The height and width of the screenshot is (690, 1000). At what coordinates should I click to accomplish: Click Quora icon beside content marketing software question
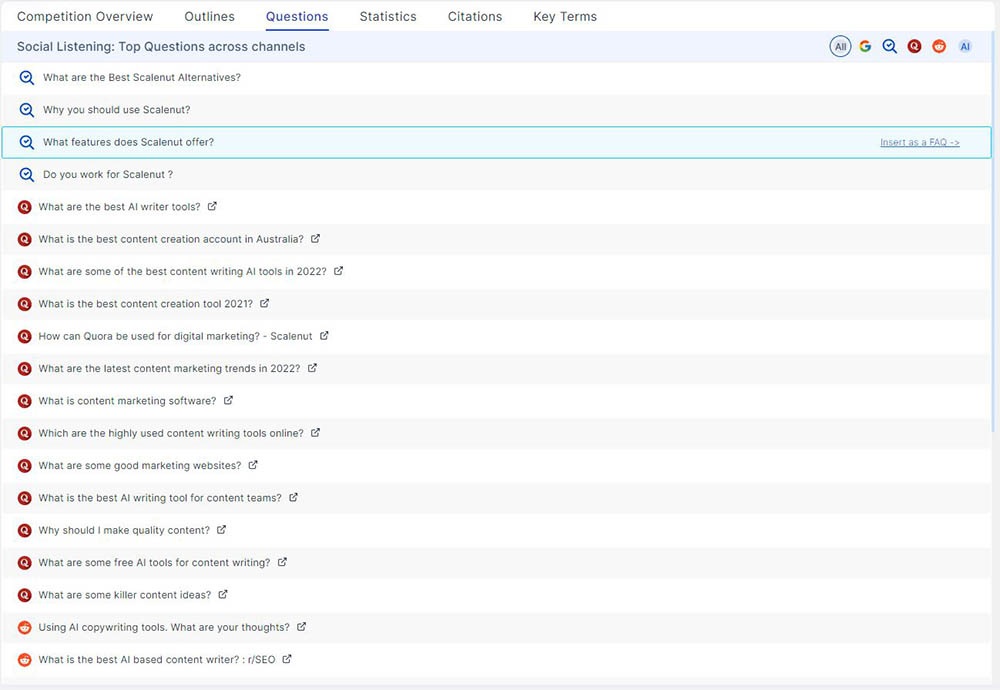click(x=25, y=401)
